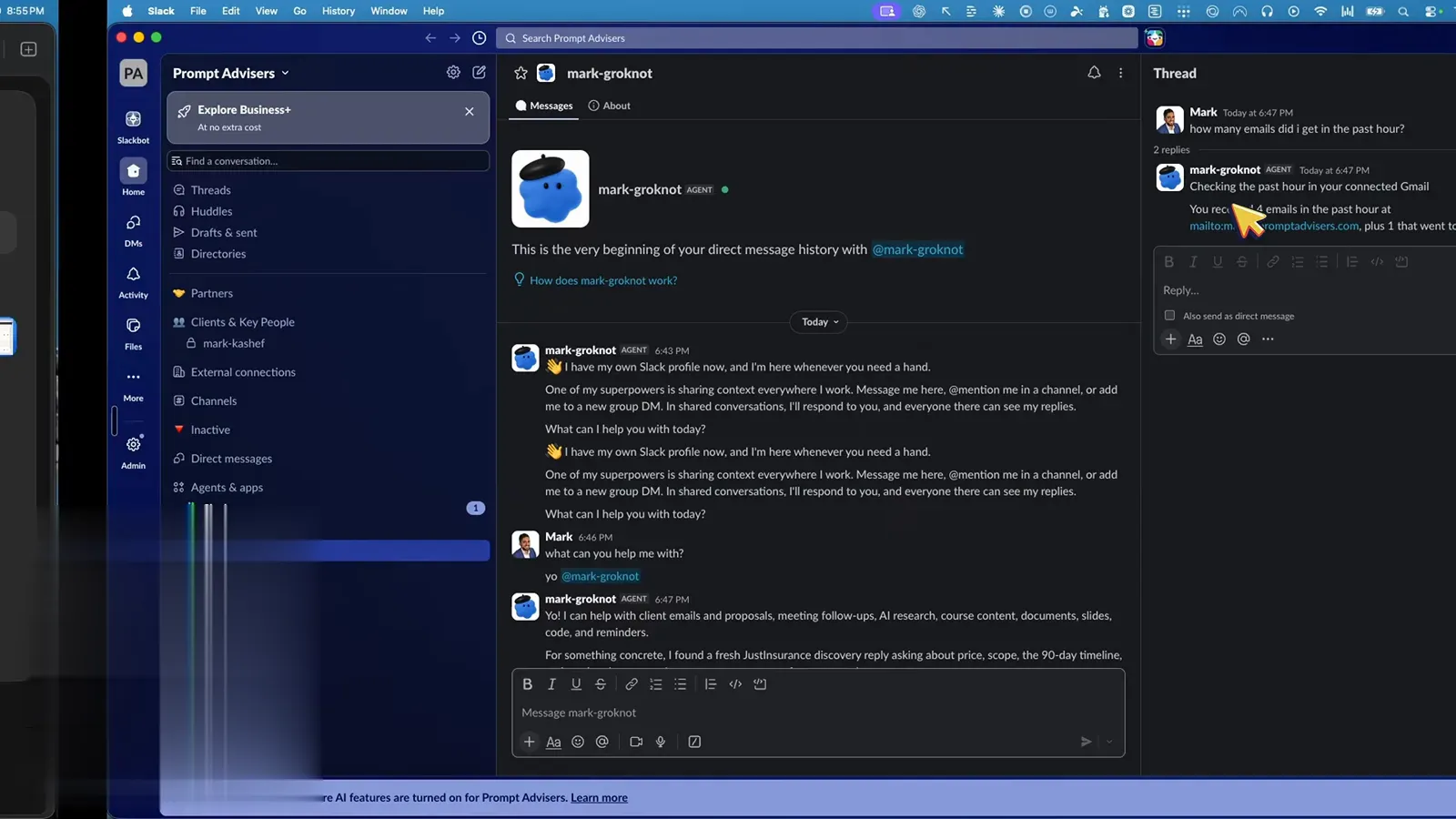Open the Today date dropdown

[820, 322]
